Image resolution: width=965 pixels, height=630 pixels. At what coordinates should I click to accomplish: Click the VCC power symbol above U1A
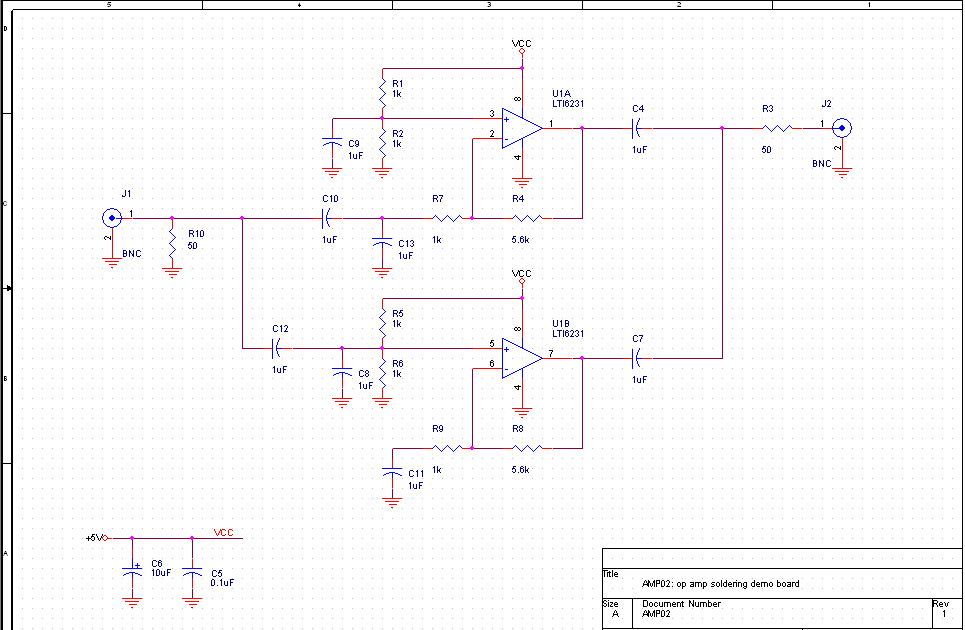pyautogui.click(x=521, y=47)
